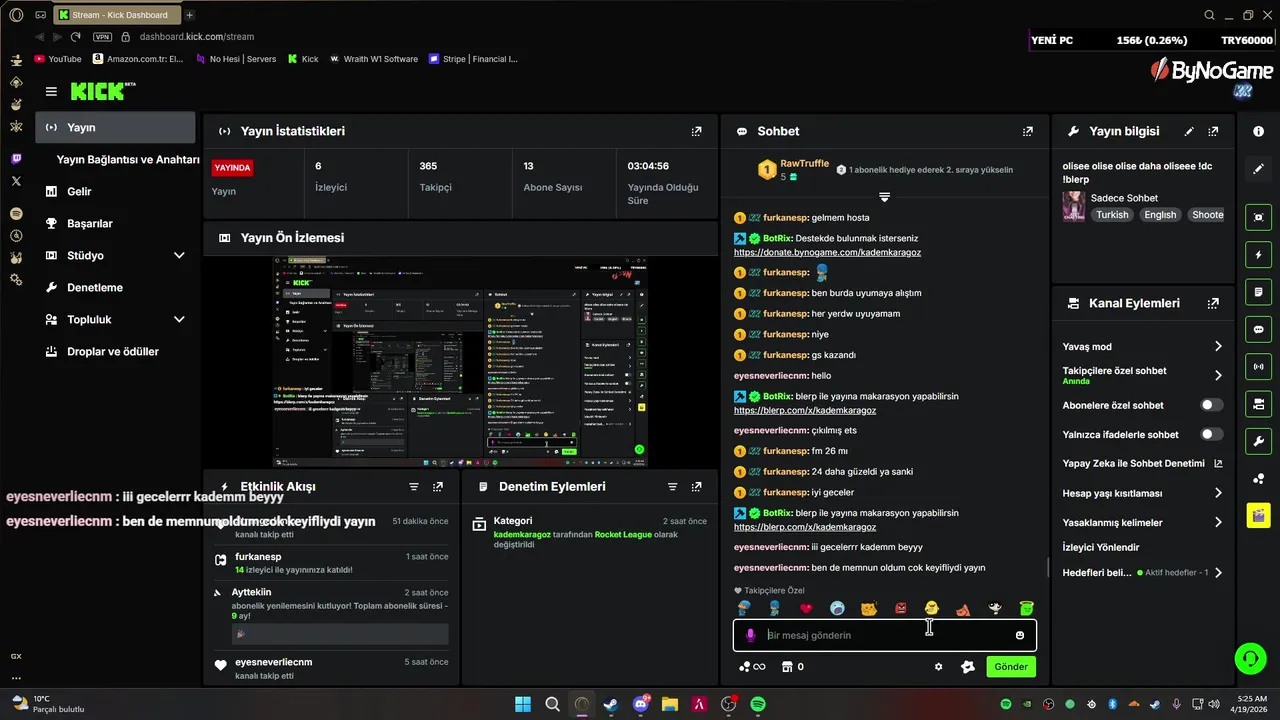Click the chat identity badge icon
Viewport: 1280px width, 720px height.
click(967, 667)
